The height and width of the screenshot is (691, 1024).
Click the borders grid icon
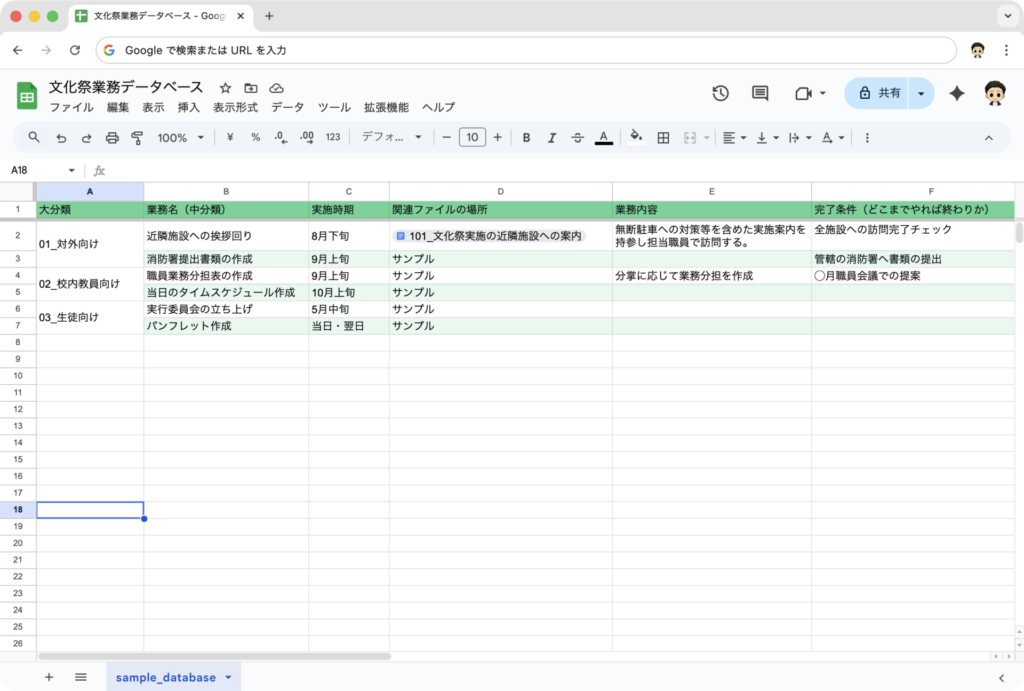pyautogui.click(x=663, y=138)
